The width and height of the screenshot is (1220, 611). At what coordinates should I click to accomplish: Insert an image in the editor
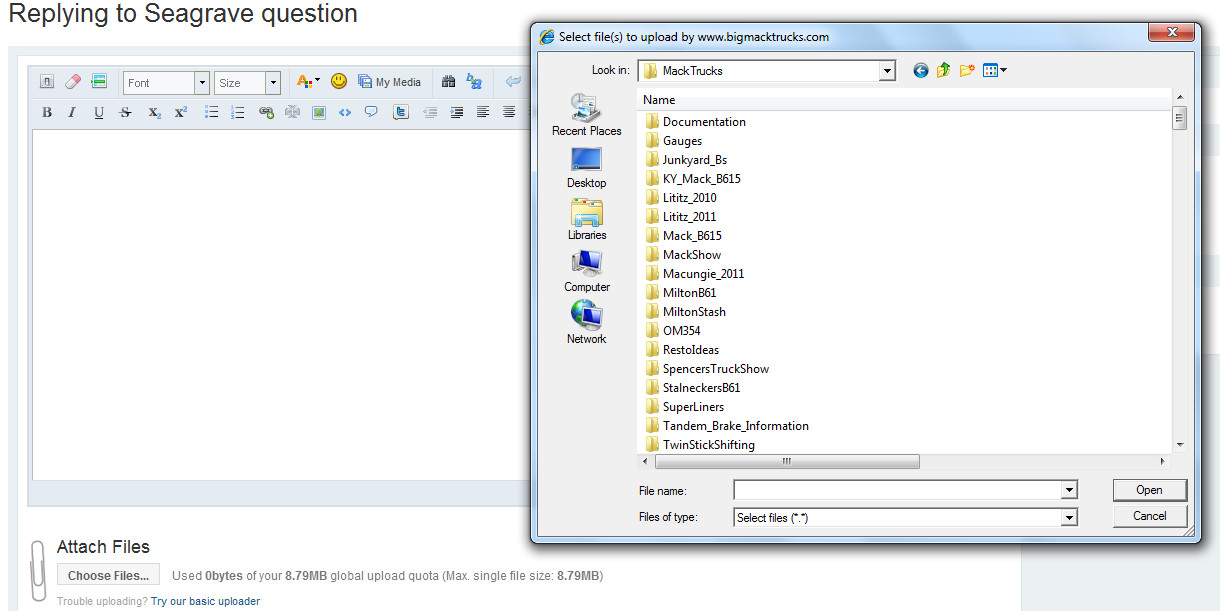319,113
